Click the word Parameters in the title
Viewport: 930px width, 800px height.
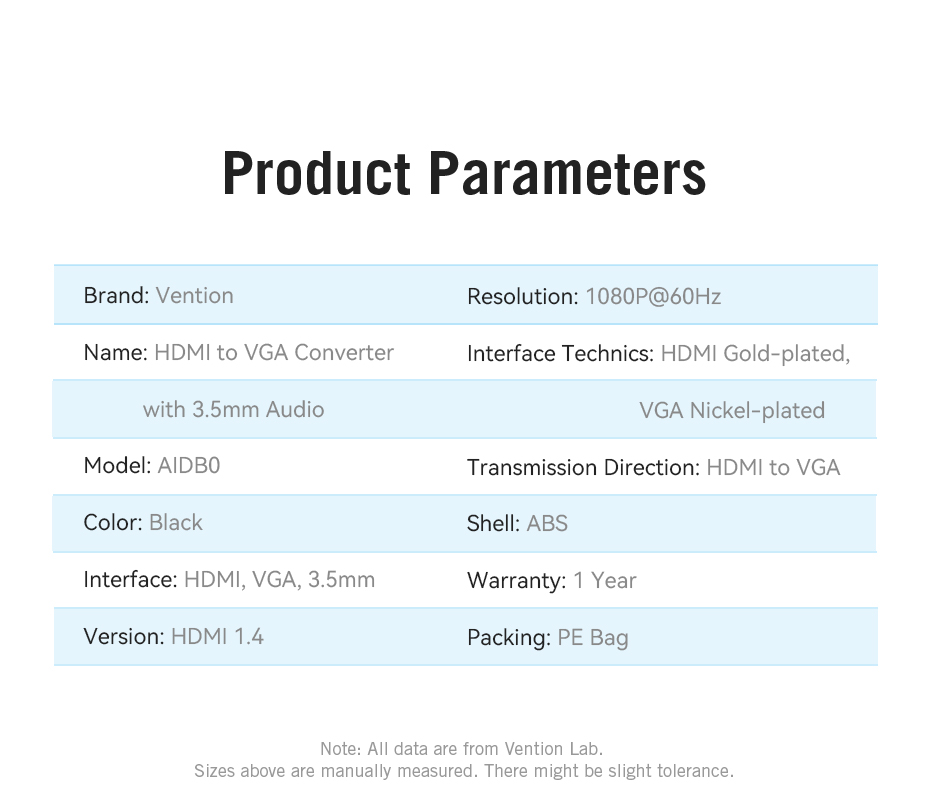point(567,174)
